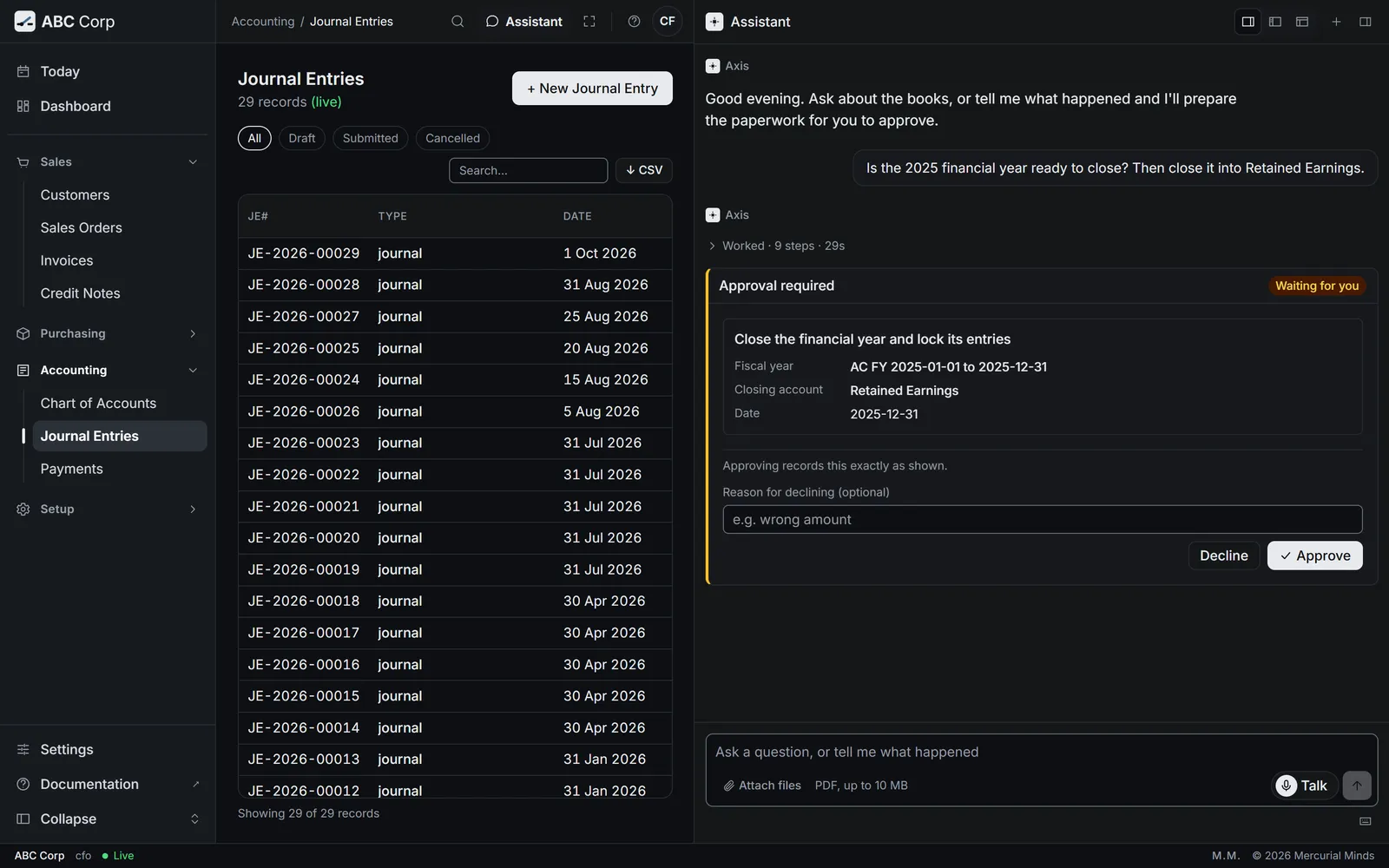The height and width of the screenshot is (868, 1389).
Task: Select the top panel layout icon
Action: coord(1302,22)
